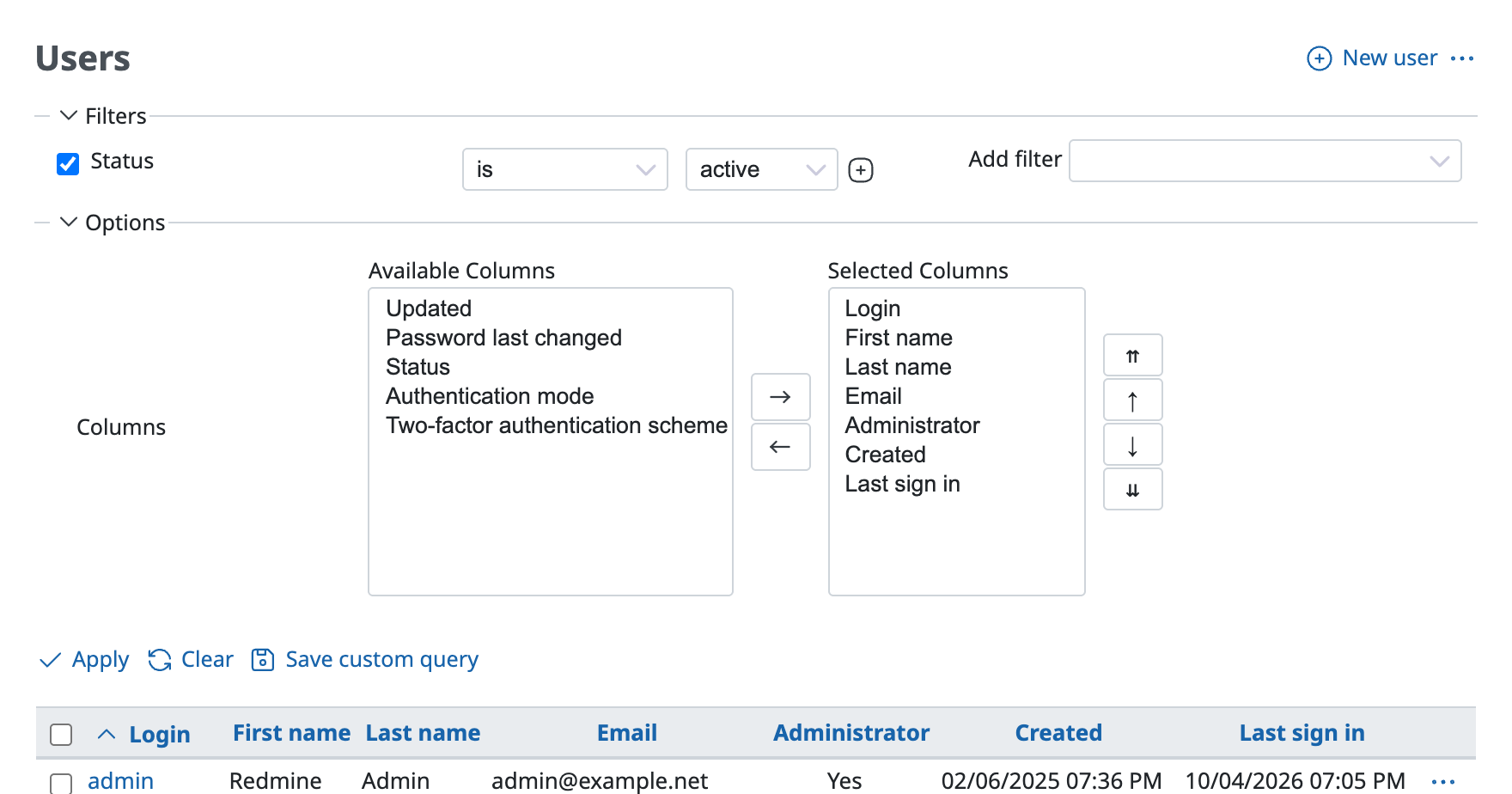Select 'Last sign in' in Selected Columns
1512x794 pixels.
pos(956,484)
